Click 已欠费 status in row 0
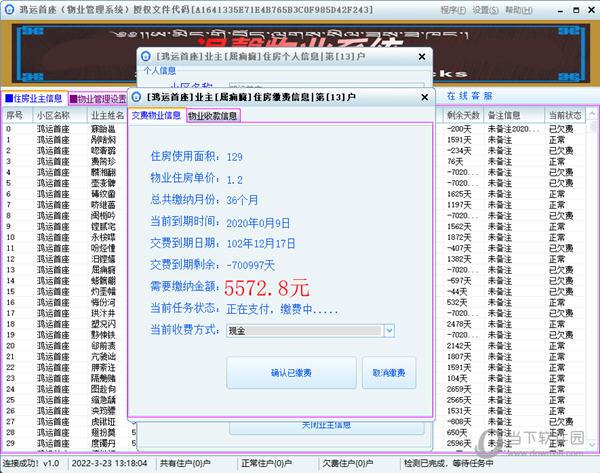 (561, 129)
